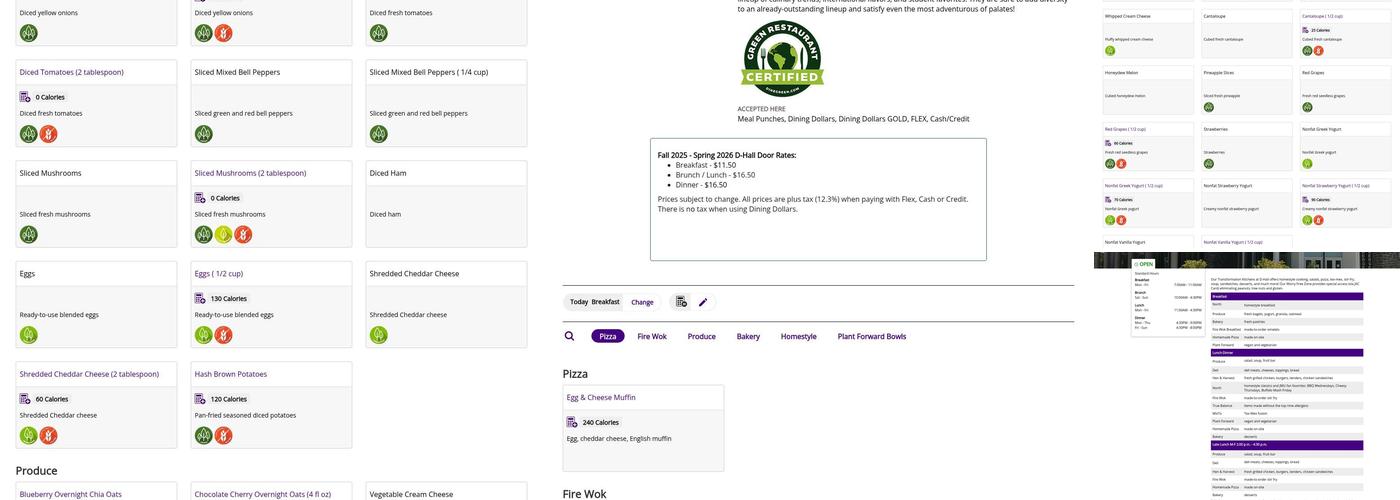Switch to the Fire Wok tab

(x=652, y=337)
